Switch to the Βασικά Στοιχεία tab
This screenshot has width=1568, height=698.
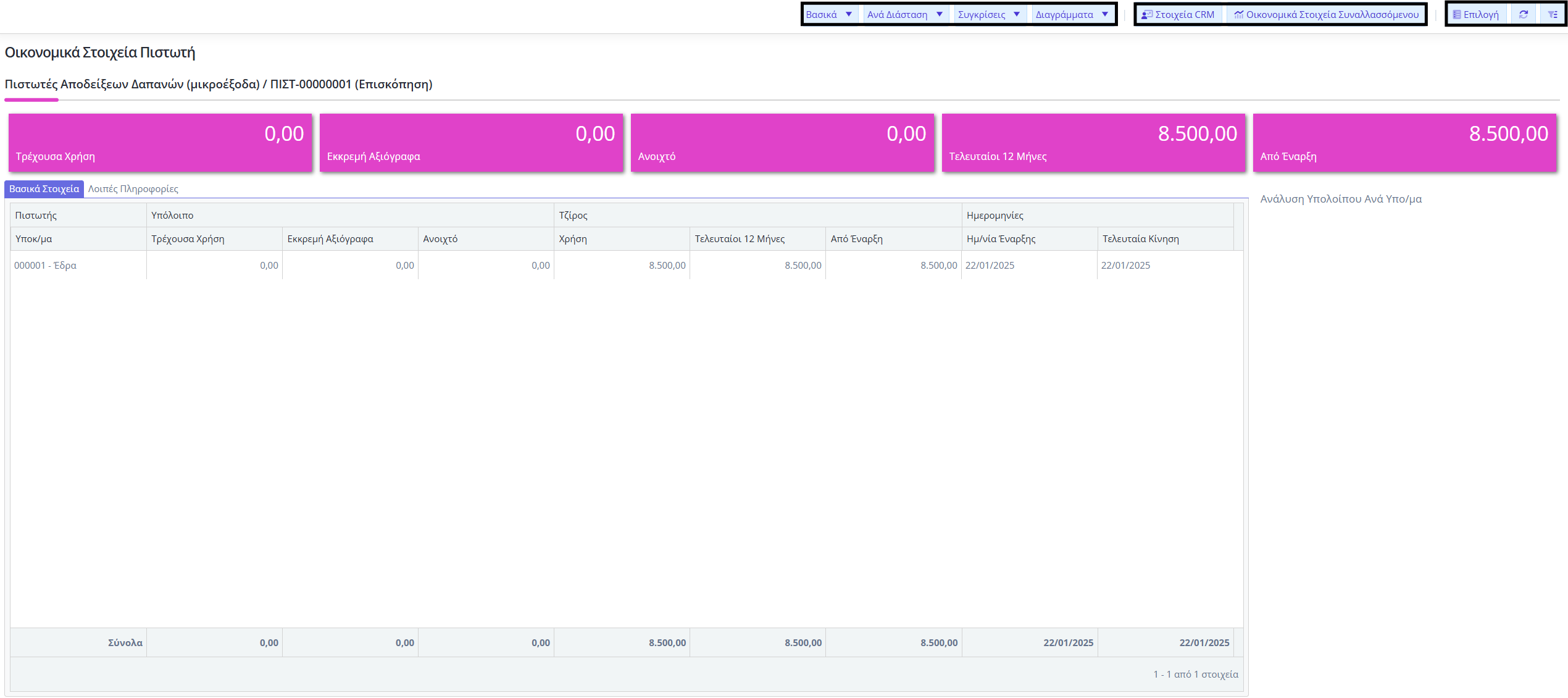(x=44, y=189)
